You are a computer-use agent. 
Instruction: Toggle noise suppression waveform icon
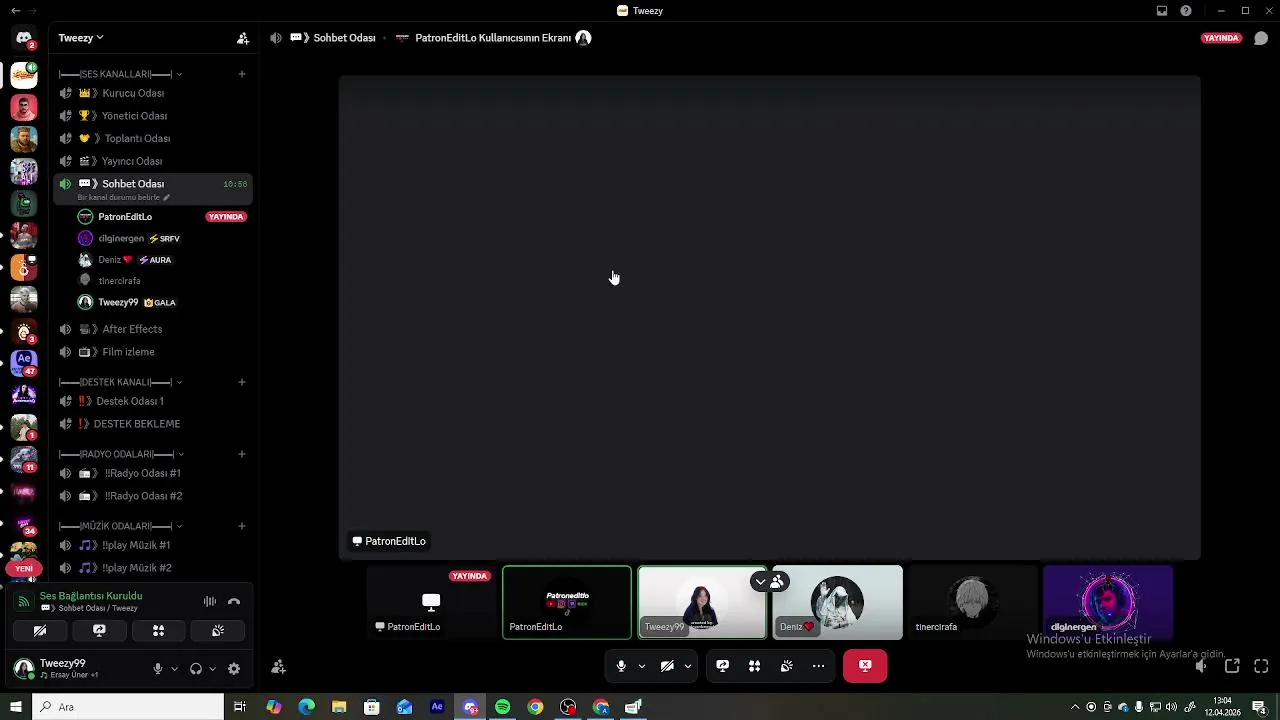point(210,601)
